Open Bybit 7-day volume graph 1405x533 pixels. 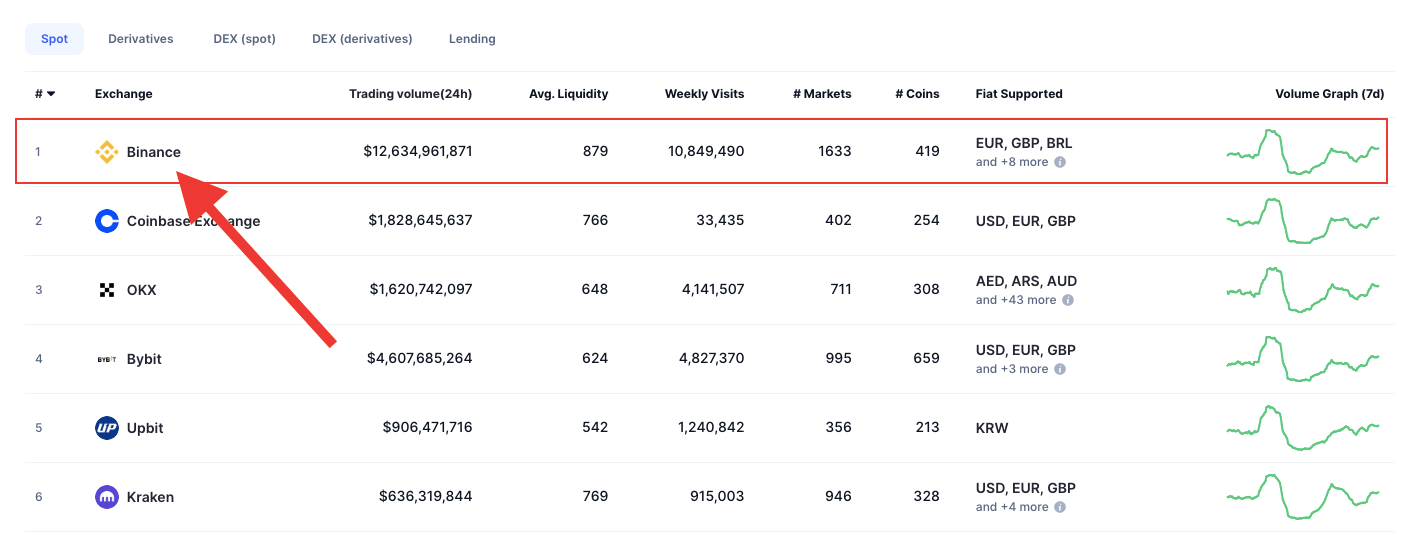click(1304, 359)
